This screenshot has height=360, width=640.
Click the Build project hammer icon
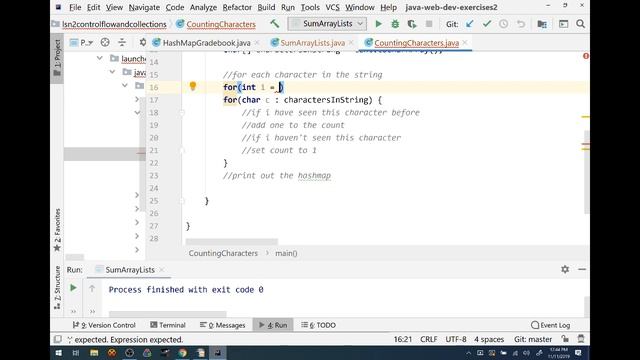pos(274,24)
